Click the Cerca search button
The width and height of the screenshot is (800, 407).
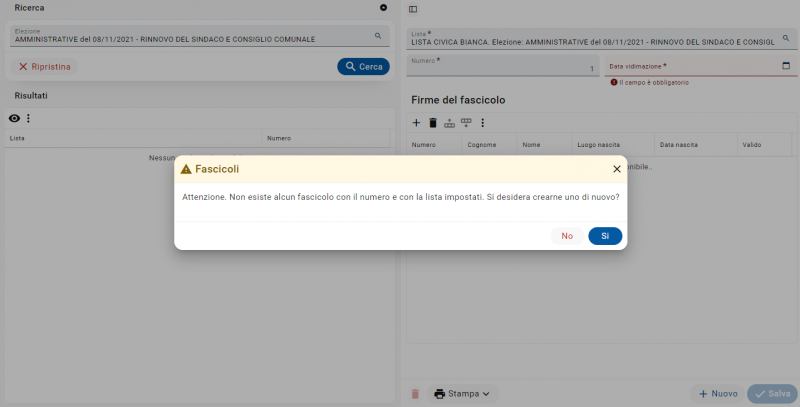[x=363, y=66]
